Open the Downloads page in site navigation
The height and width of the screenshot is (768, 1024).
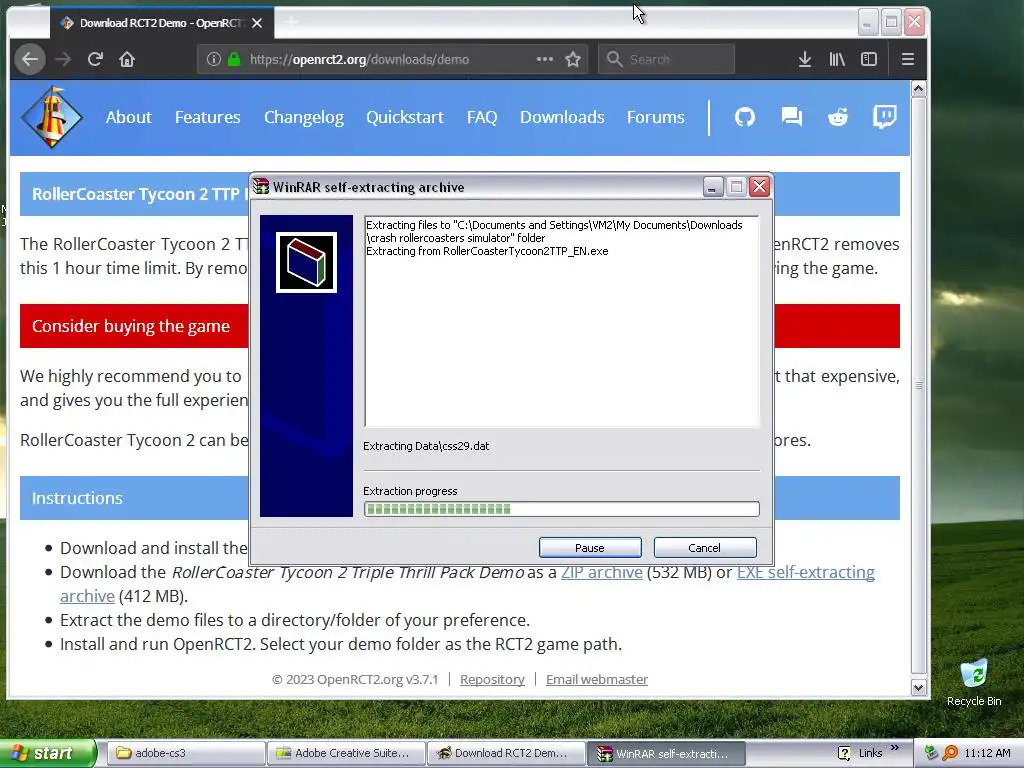coord(562,117)
